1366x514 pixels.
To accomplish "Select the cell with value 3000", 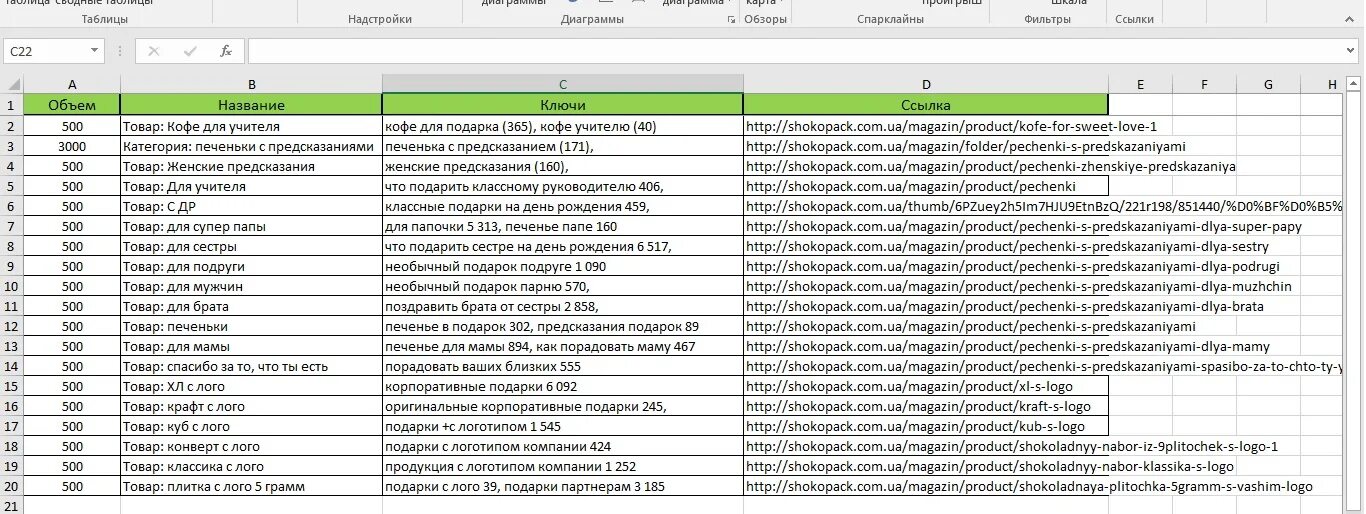I will tap(72, 146).
